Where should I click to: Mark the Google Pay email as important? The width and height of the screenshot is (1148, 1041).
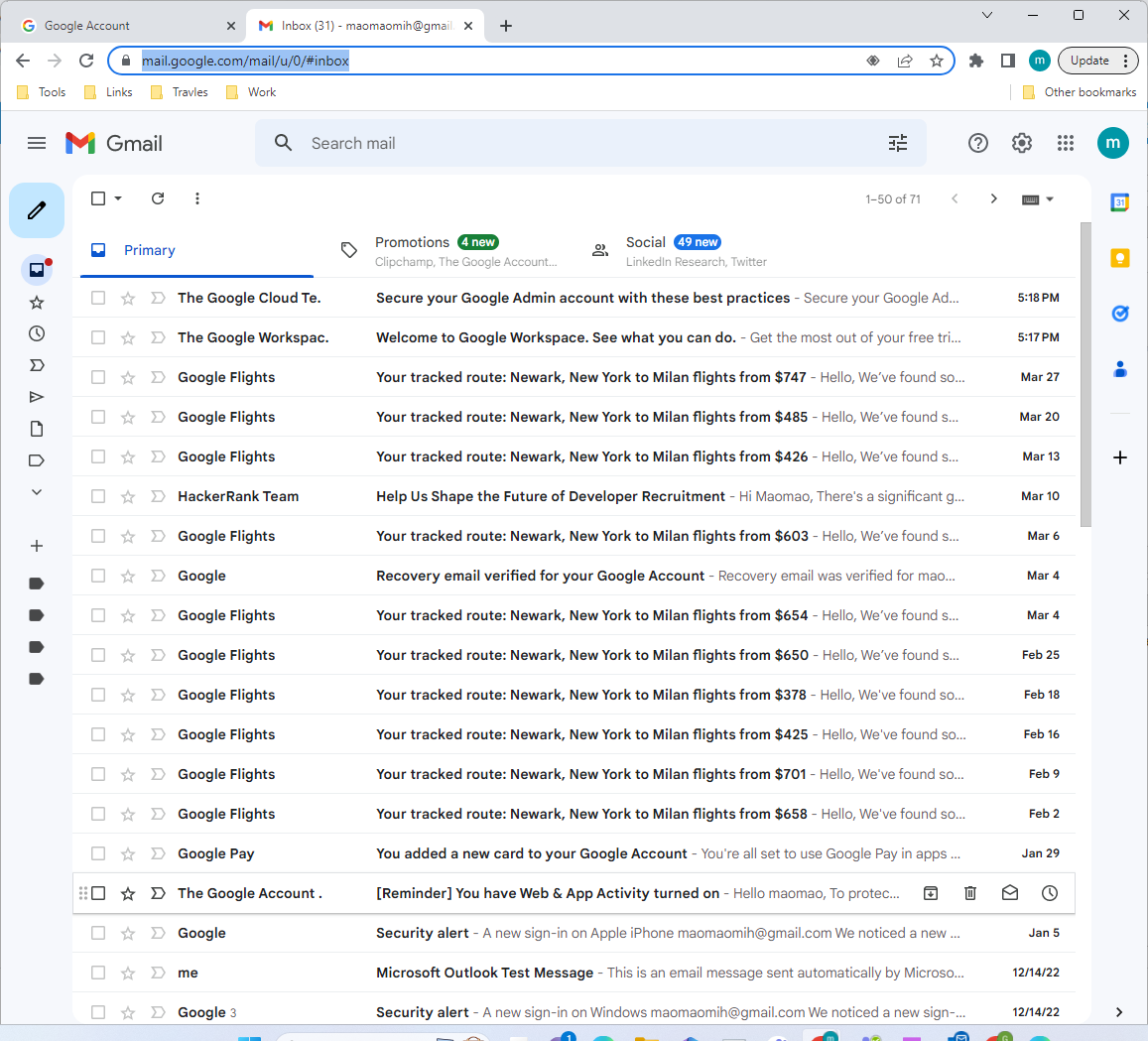(158, 853)
